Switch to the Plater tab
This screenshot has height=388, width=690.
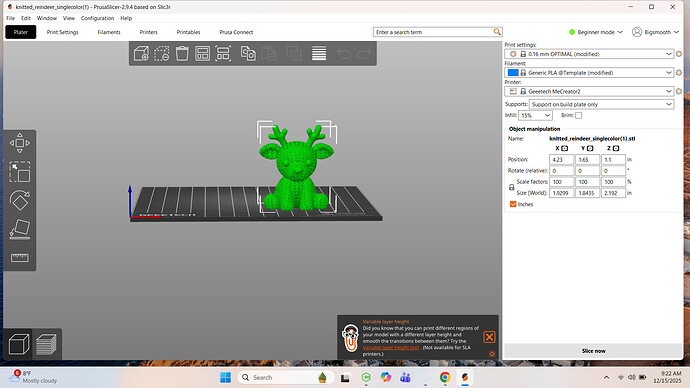point(21,32)
